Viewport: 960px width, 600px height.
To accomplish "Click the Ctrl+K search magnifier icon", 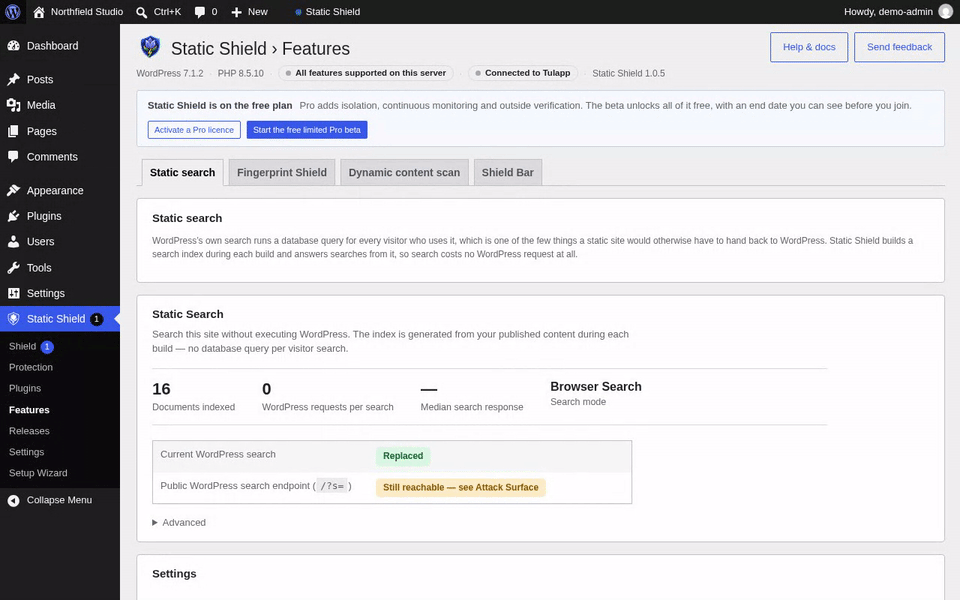I will 141,12.
